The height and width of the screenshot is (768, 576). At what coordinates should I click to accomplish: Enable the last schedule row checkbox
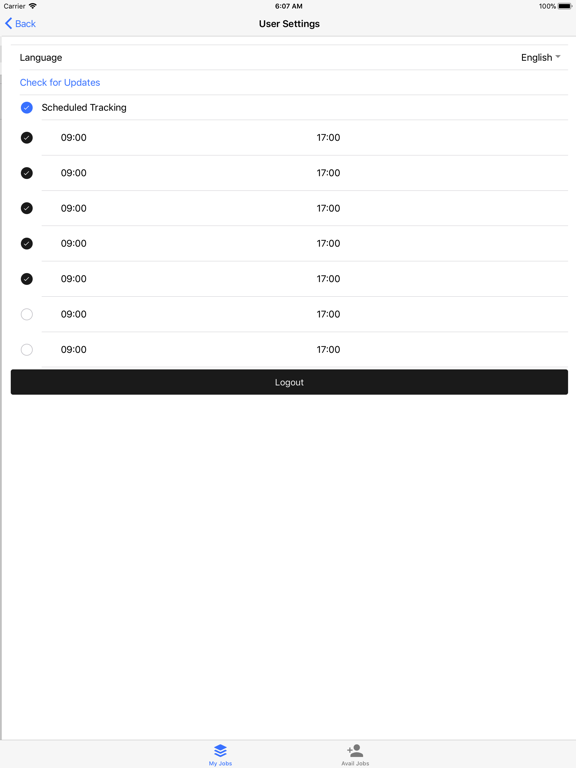pyautogui.click(x=27, y=349)
